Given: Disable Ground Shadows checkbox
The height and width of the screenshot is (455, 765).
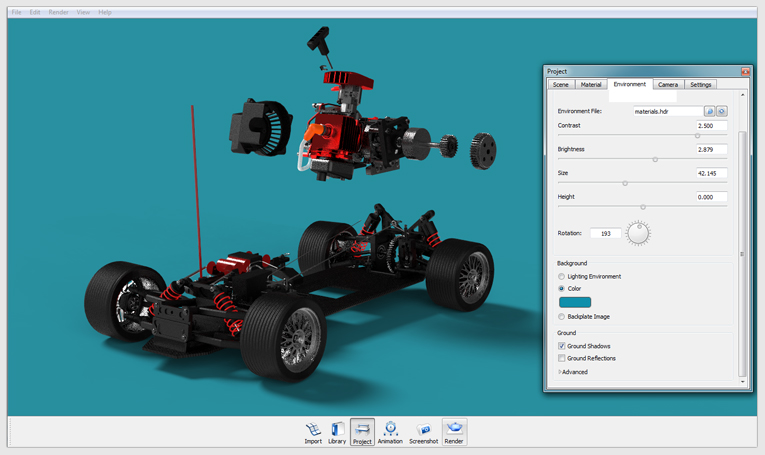Looking at the screenshot, I should (x=562, y=346).
